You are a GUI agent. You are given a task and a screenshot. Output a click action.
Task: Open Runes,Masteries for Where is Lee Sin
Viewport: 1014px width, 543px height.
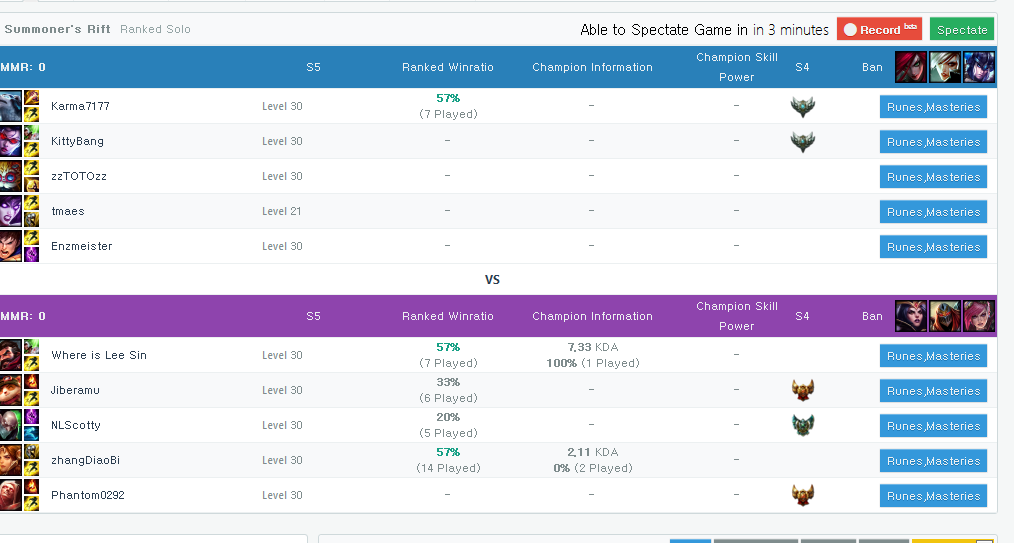tap(933, 356)
